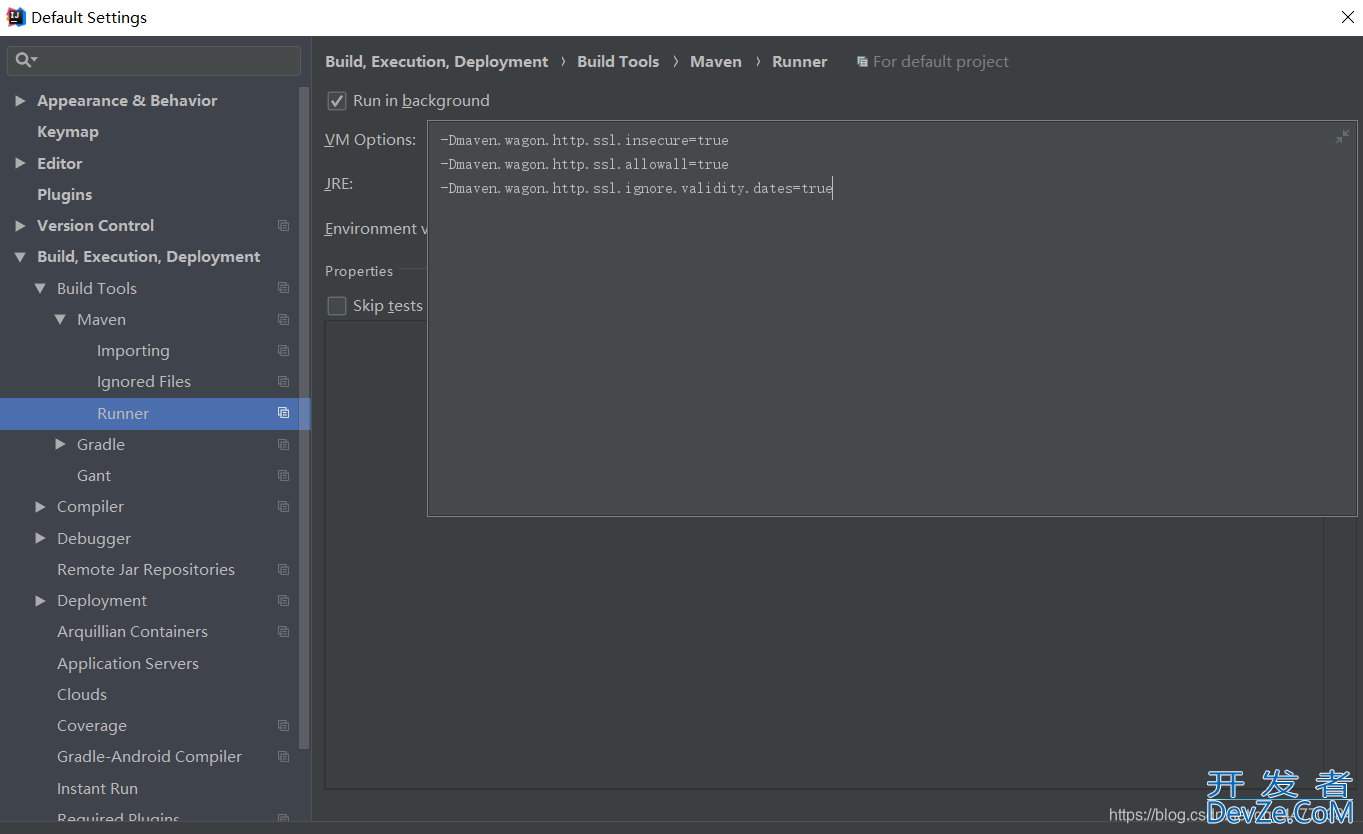Expand the Editor section arrow
The height and width of the screenshot is (834, 1363).
tap(20, 163)
